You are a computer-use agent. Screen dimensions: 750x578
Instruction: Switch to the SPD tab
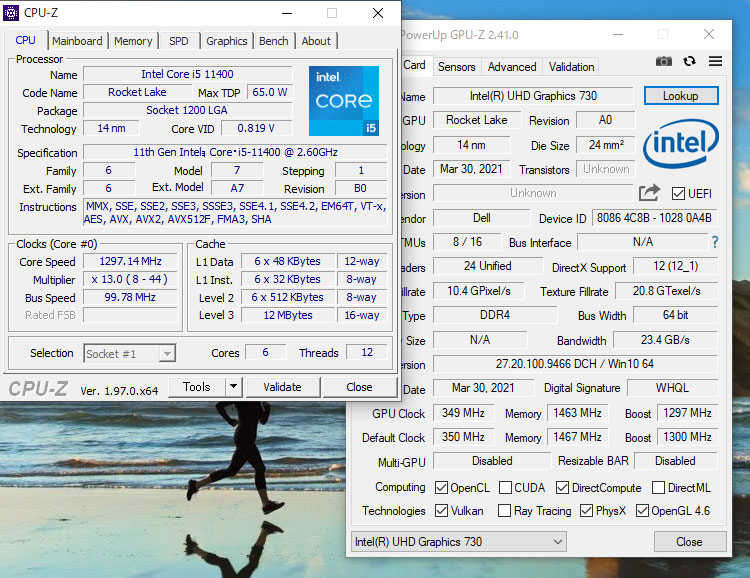click(x=178, y=41)
